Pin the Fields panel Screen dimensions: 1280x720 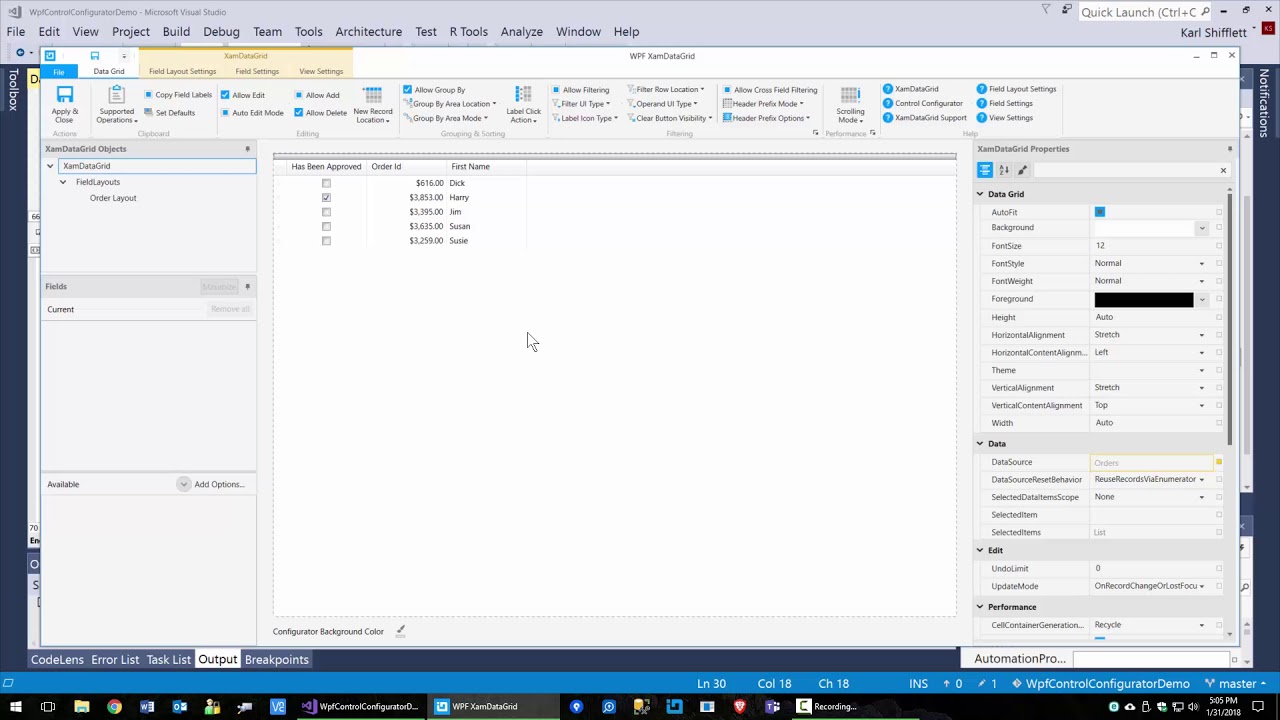click(247, 287)
